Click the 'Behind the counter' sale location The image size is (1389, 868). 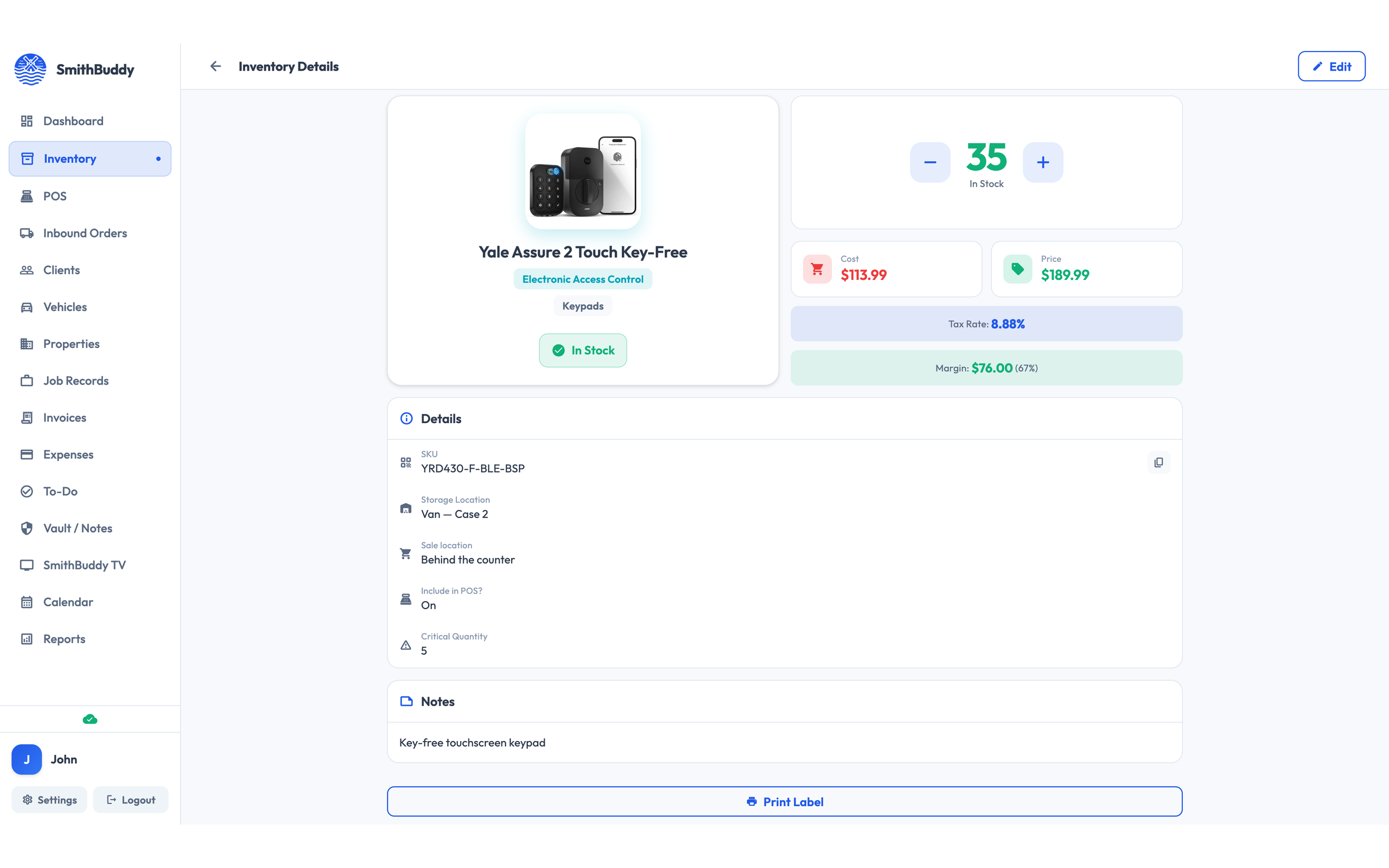tap(468, 560)
